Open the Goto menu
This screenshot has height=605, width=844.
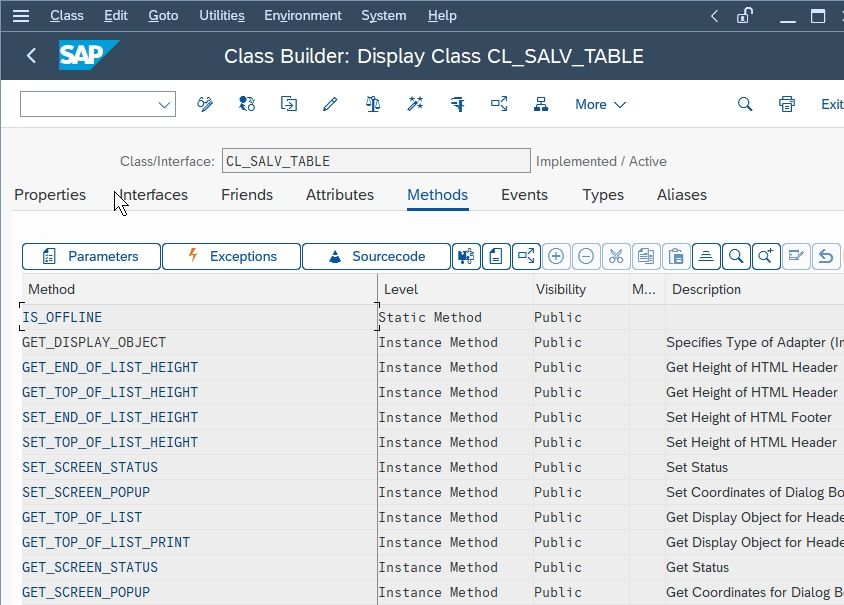[163, 16]
